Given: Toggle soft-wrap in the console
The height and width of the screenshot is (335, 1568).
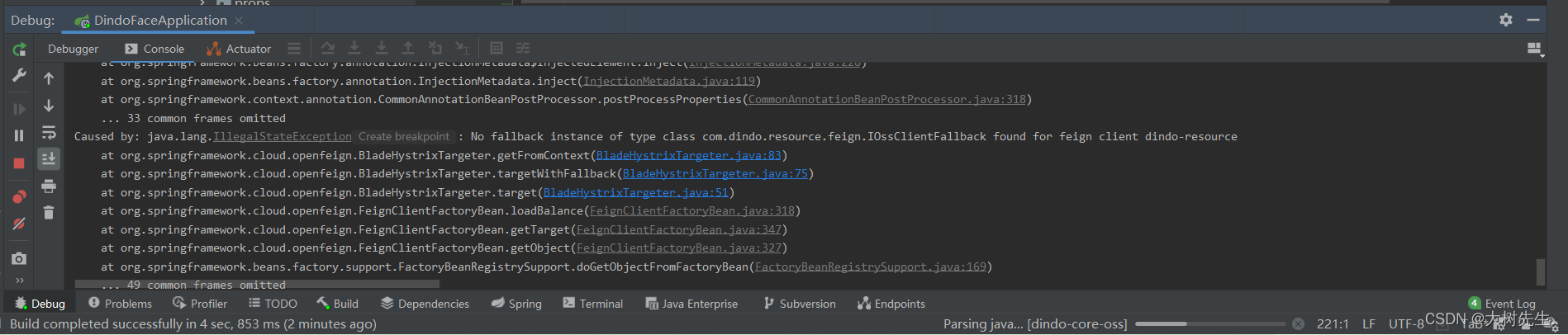Looking at the screenshot, I should point(49,132).
